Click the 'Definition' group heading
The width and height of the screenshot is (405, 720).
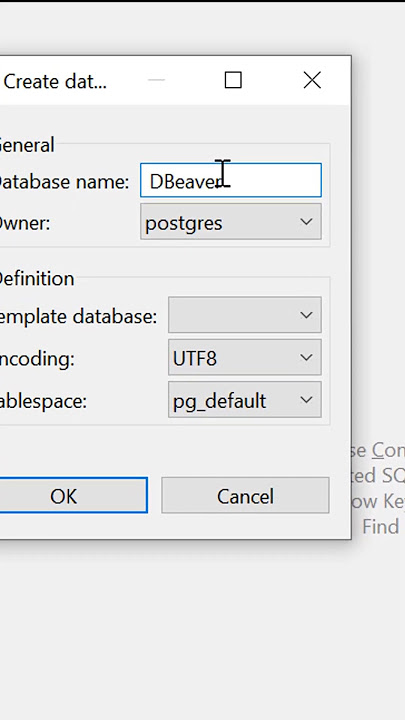click(36, 279)
